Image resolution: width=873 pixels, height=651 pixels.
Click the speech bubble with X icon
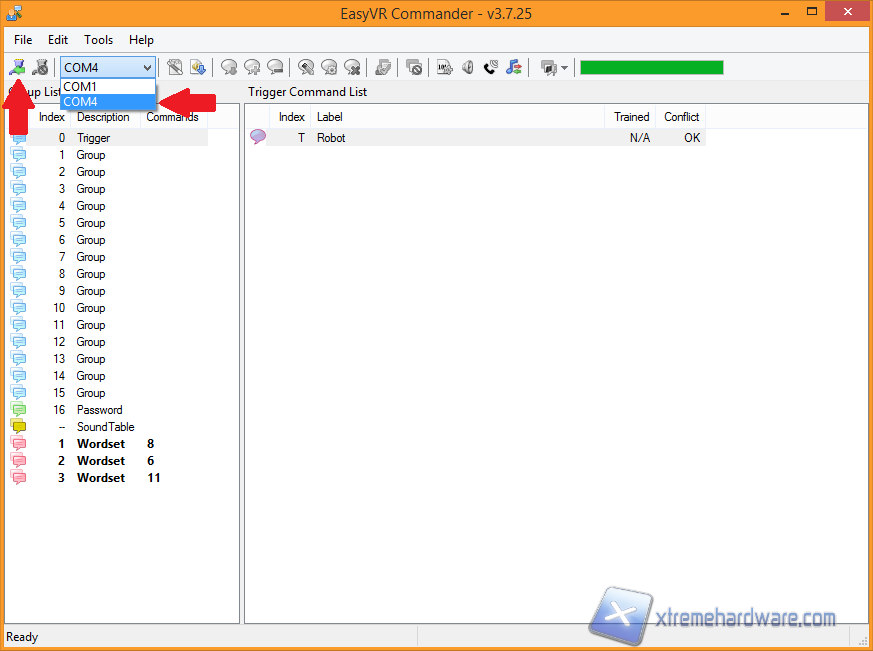pos(352,67)
